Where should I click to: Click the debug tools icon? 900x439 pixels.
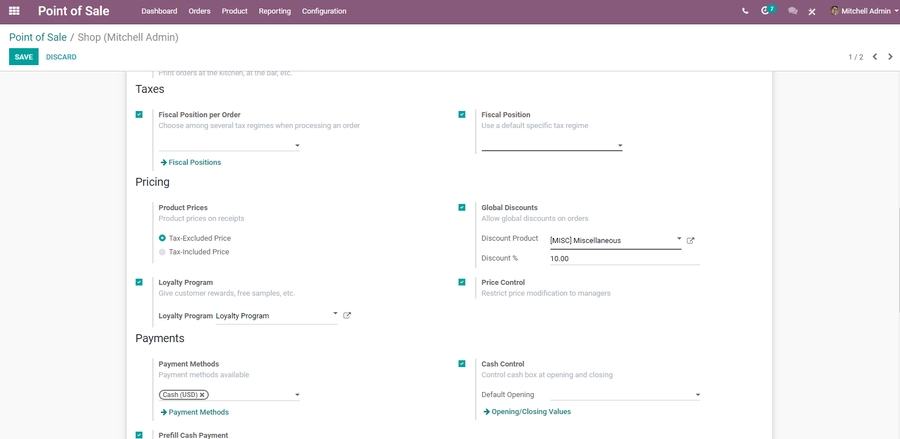(812, 11)
